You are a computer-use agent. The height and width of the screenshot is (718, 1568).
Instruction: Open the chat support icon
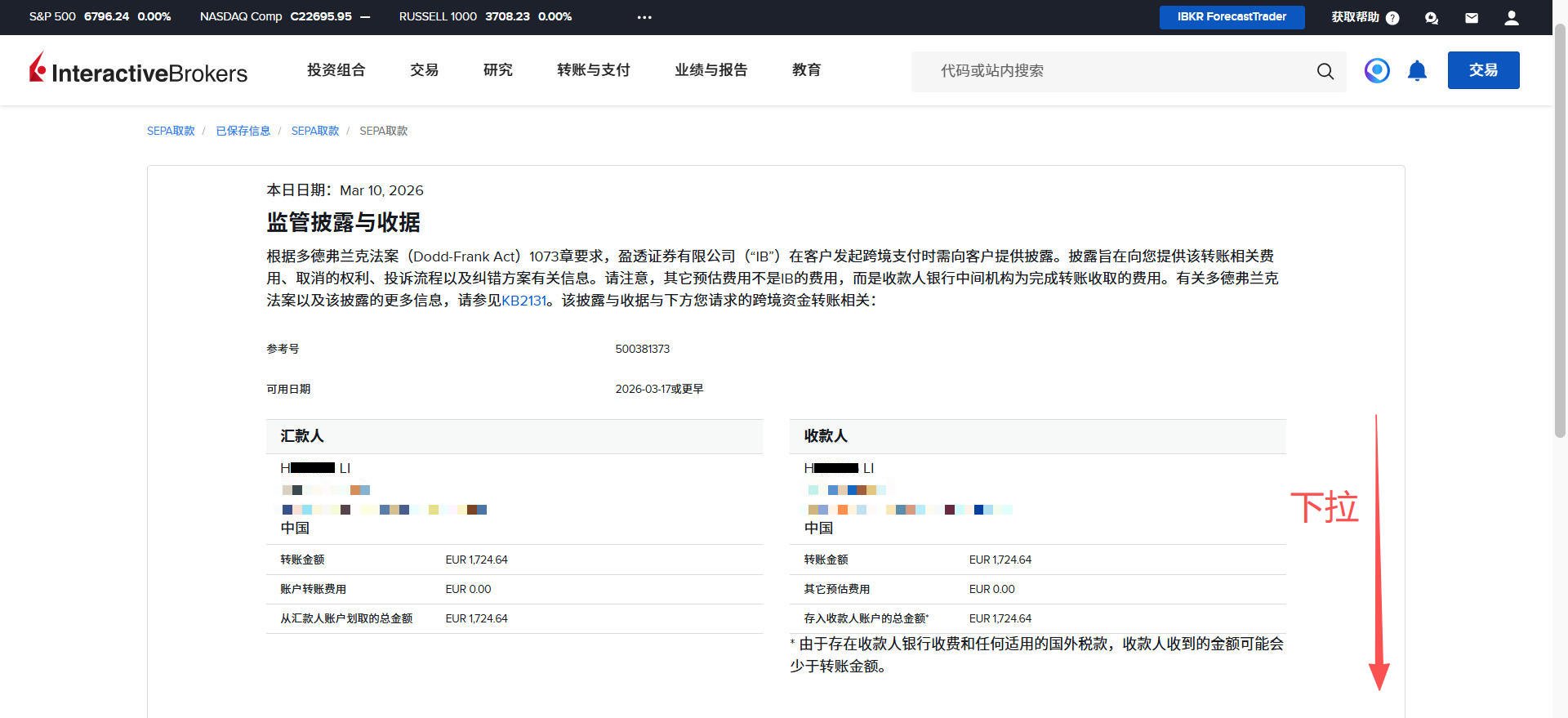(x=1432, y=18)
